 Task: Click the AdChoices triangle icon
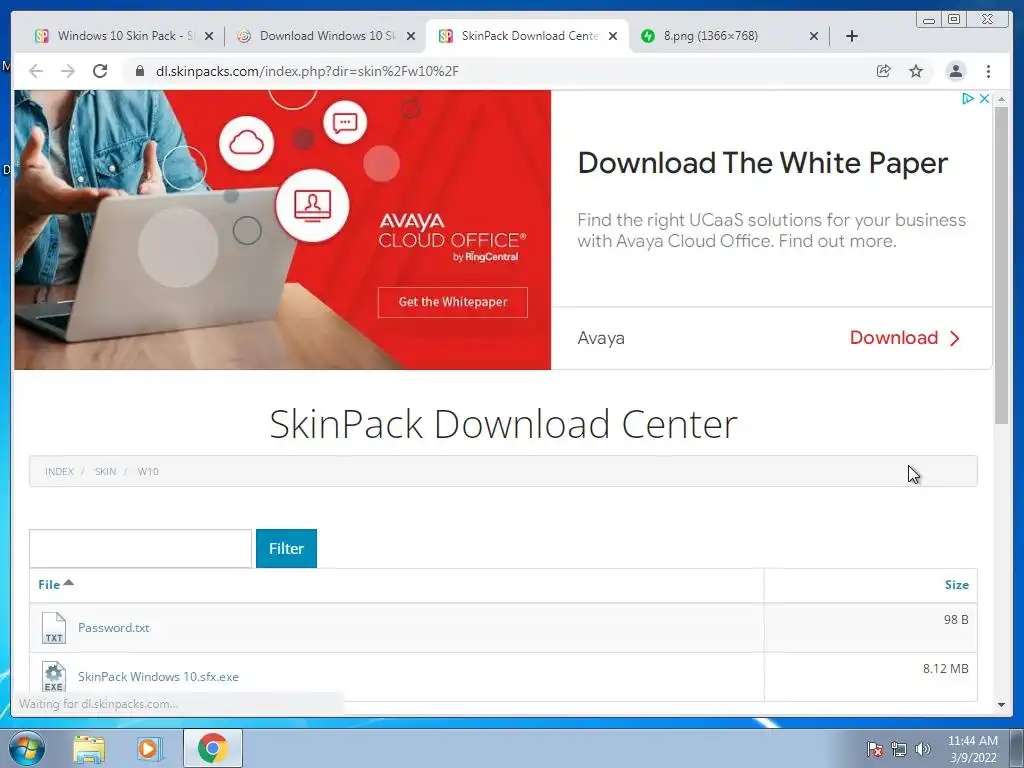[x=968, y=99]
